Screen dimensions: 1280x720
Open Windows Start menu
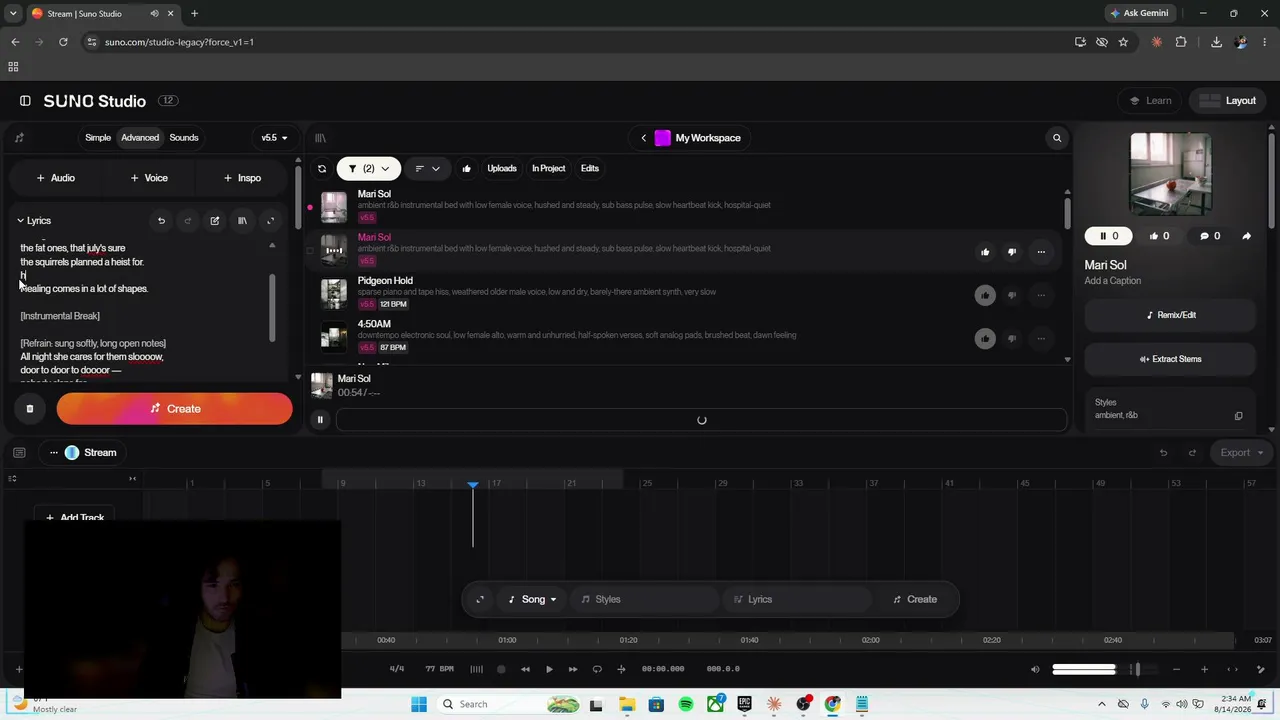(x=419, y=704)
